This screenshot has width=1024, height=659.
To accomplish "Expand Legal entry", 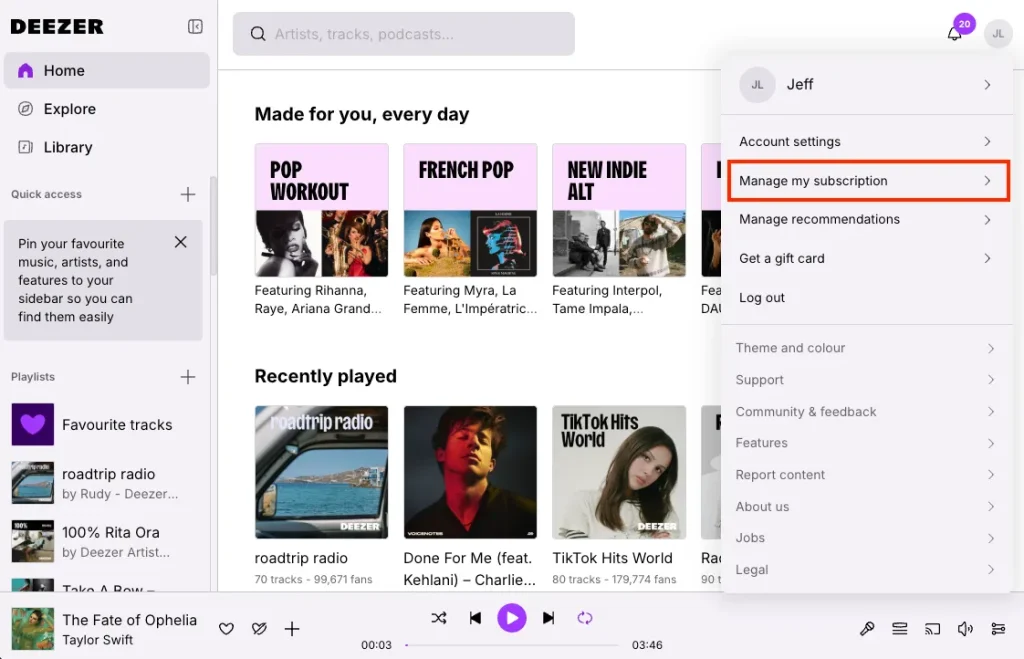I will click(x=867, y=570).
